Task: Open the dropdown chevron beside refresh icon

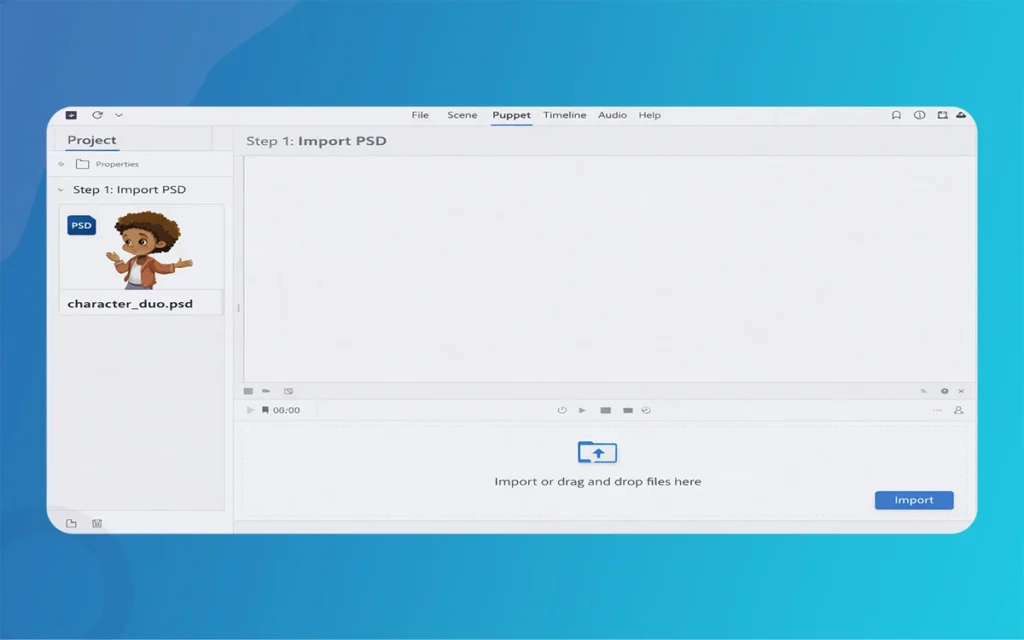Action: click(x=119, y=115)
